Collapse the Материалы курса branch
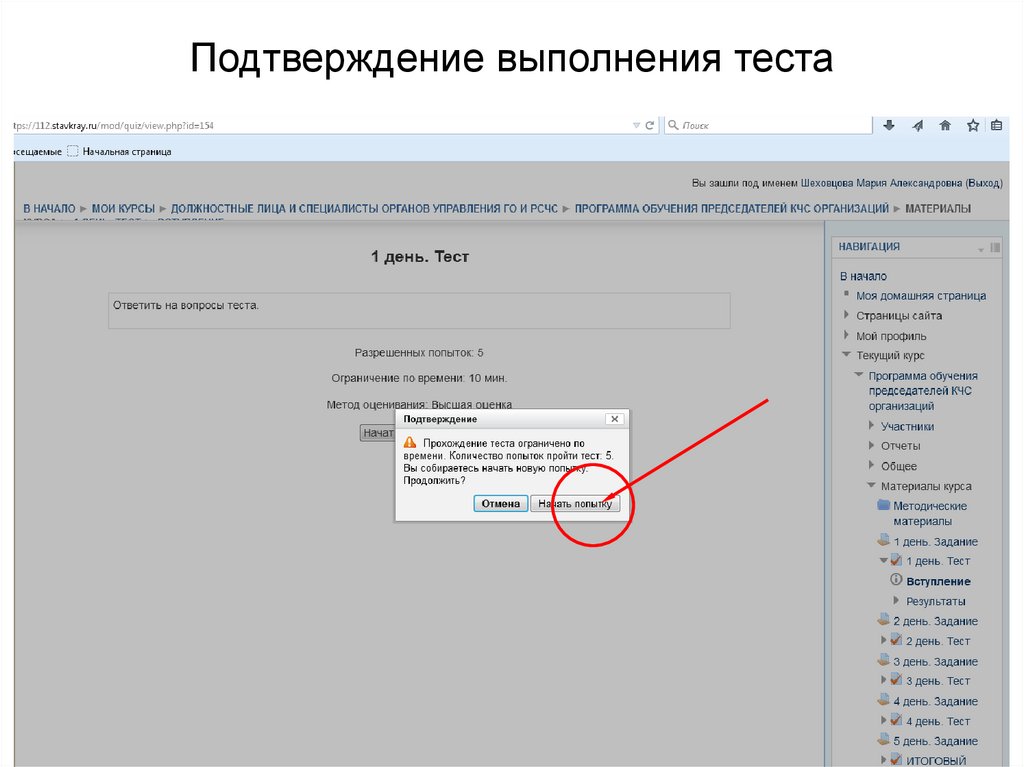Viewport: 1024px width, 767px height. 870,486
